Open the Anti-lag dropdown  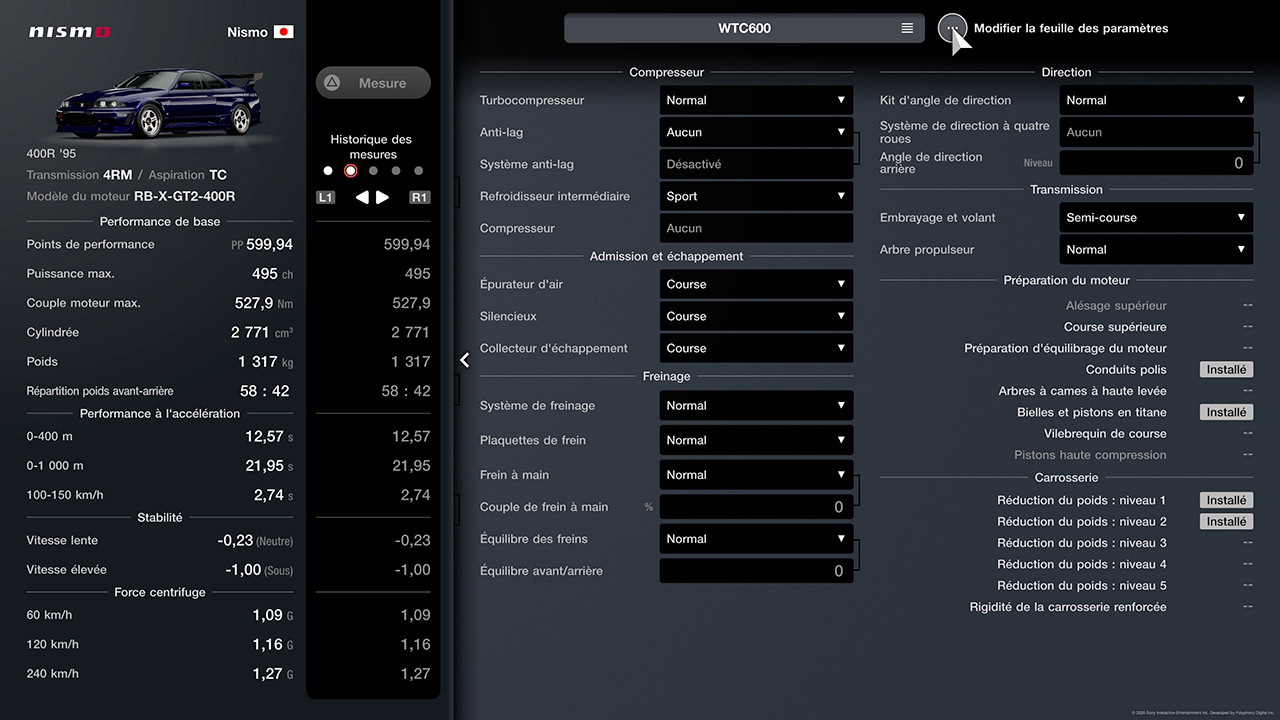pos(756,132)
